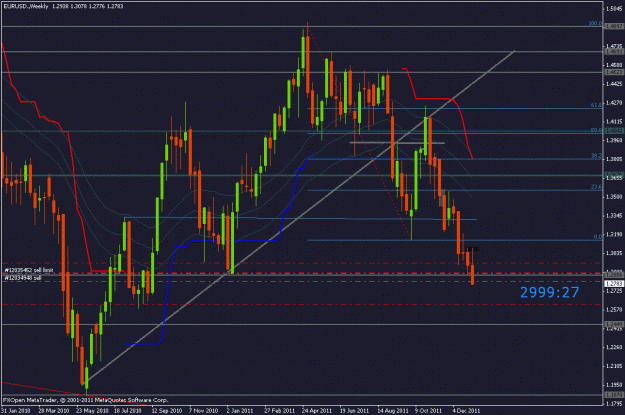Select the gray horizontal level tag near 1.1870
Viewport: 625px width, 415px height.
(614, 395)
